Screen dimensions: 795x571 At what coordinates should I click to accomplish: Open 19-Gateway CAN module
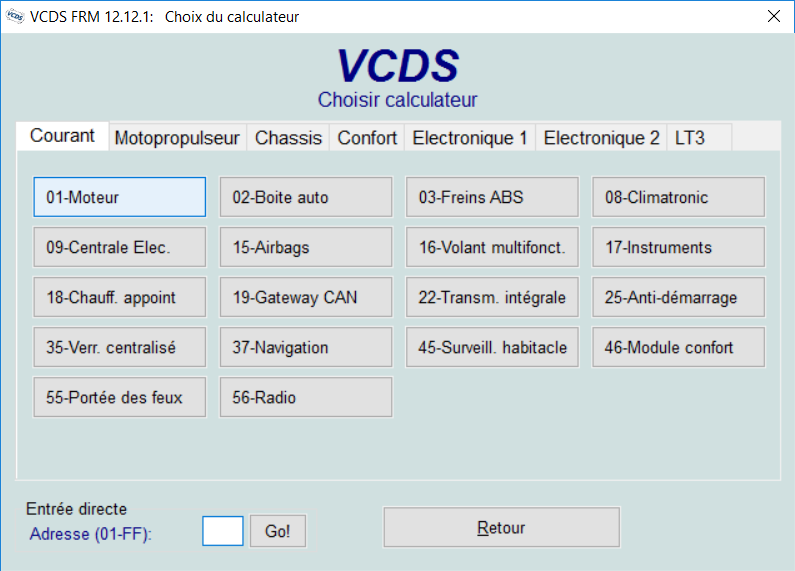306,297
